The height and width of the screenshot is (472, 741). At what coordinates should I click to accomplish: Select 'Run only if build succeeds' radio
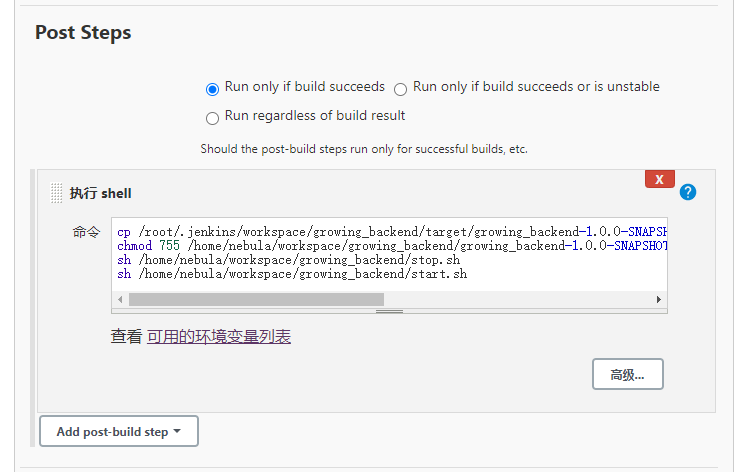pos(212,88)
